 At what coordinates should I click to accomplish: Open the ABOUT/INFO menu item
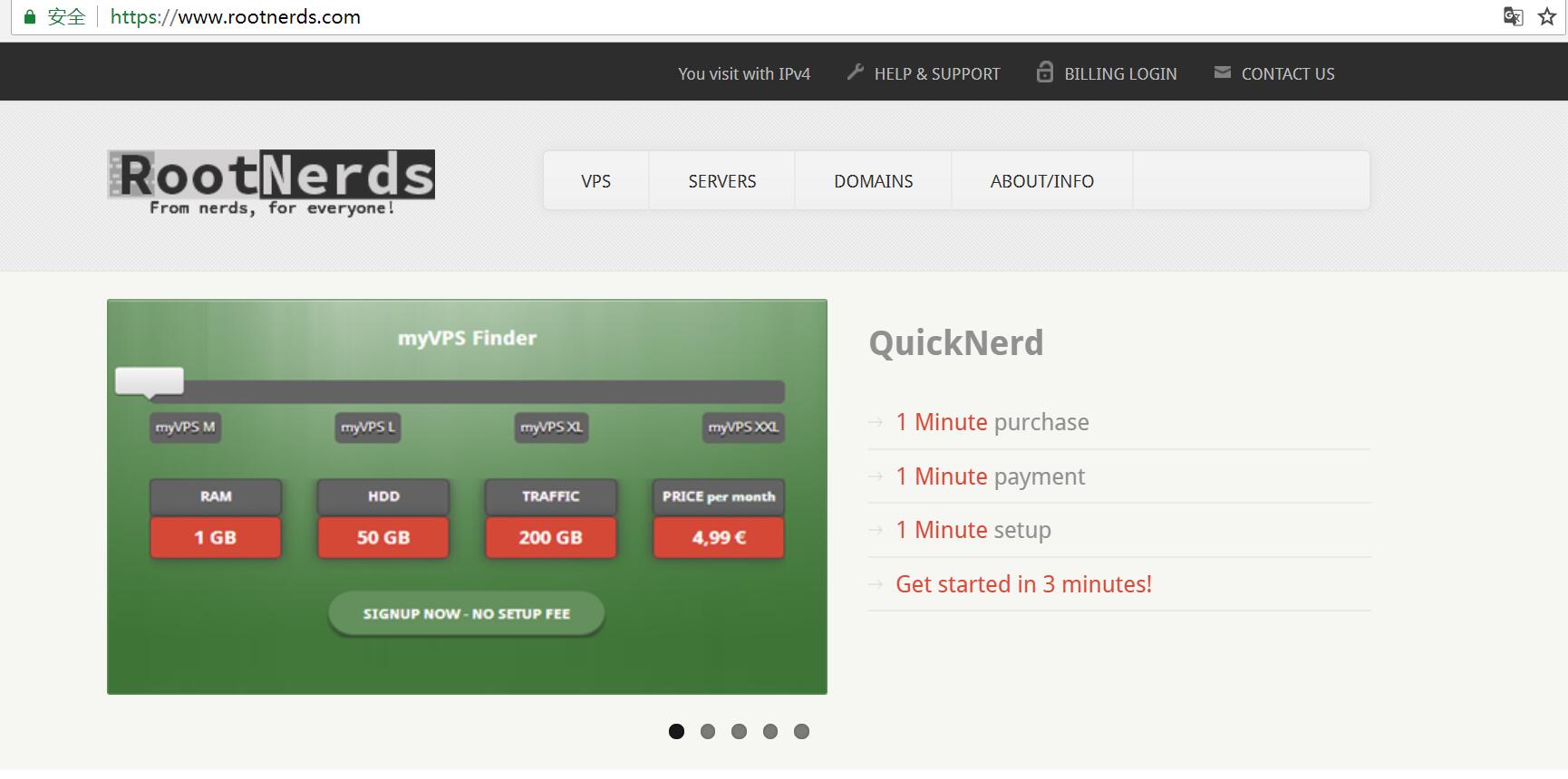(1042, 181)
